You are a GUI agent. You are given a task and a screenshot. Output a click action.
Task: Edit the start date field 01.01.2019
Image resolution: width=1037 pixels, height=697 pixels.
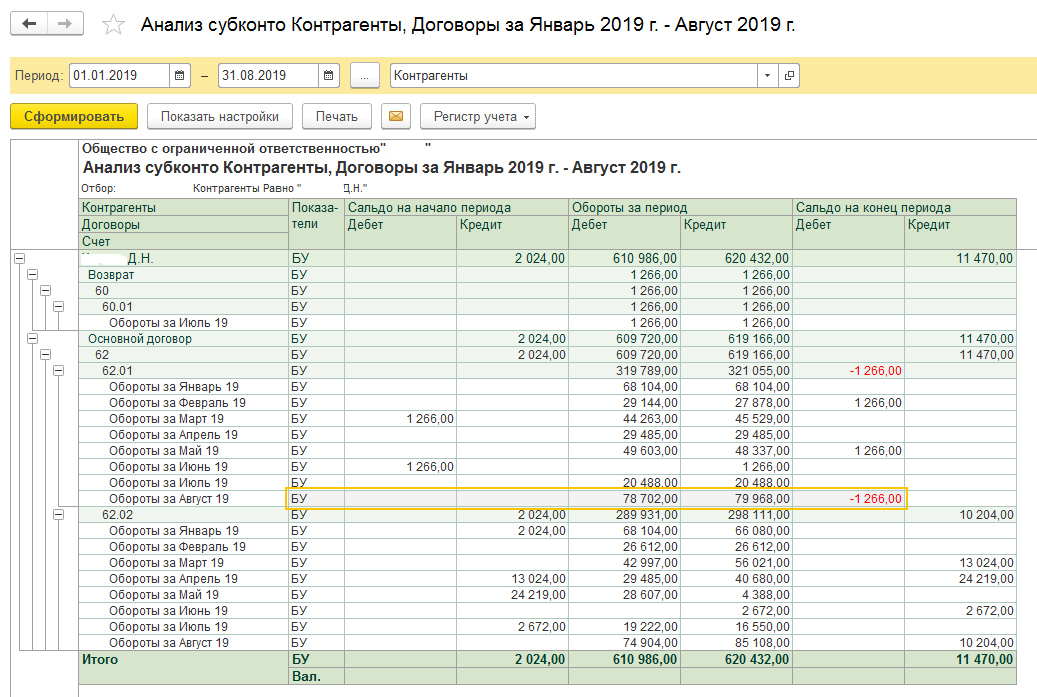tap(120, 75)
